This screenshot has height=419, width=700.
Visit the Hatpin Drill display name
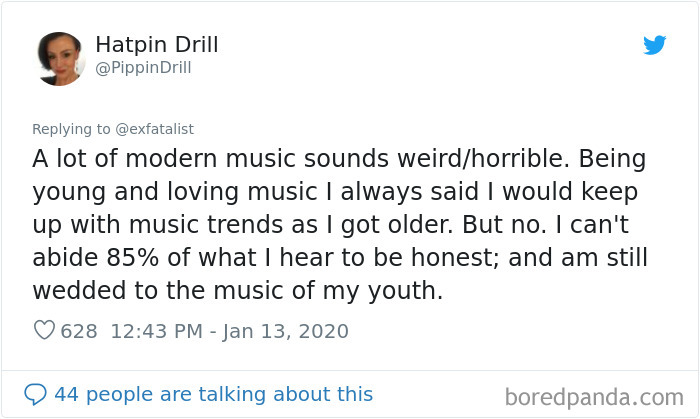[157, 44]
